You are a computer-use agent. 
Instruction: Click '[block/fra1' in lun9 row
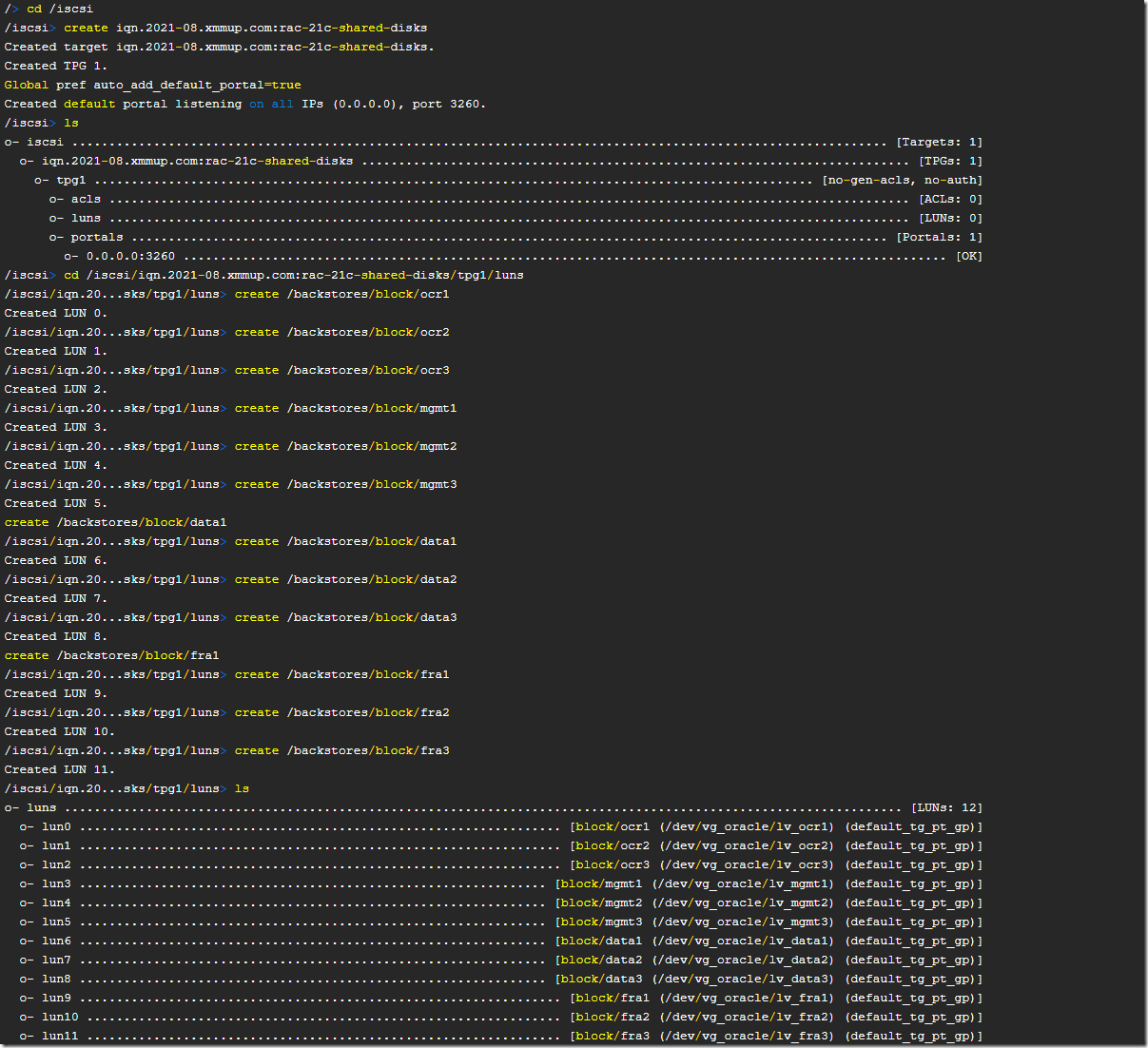(610, 998)
